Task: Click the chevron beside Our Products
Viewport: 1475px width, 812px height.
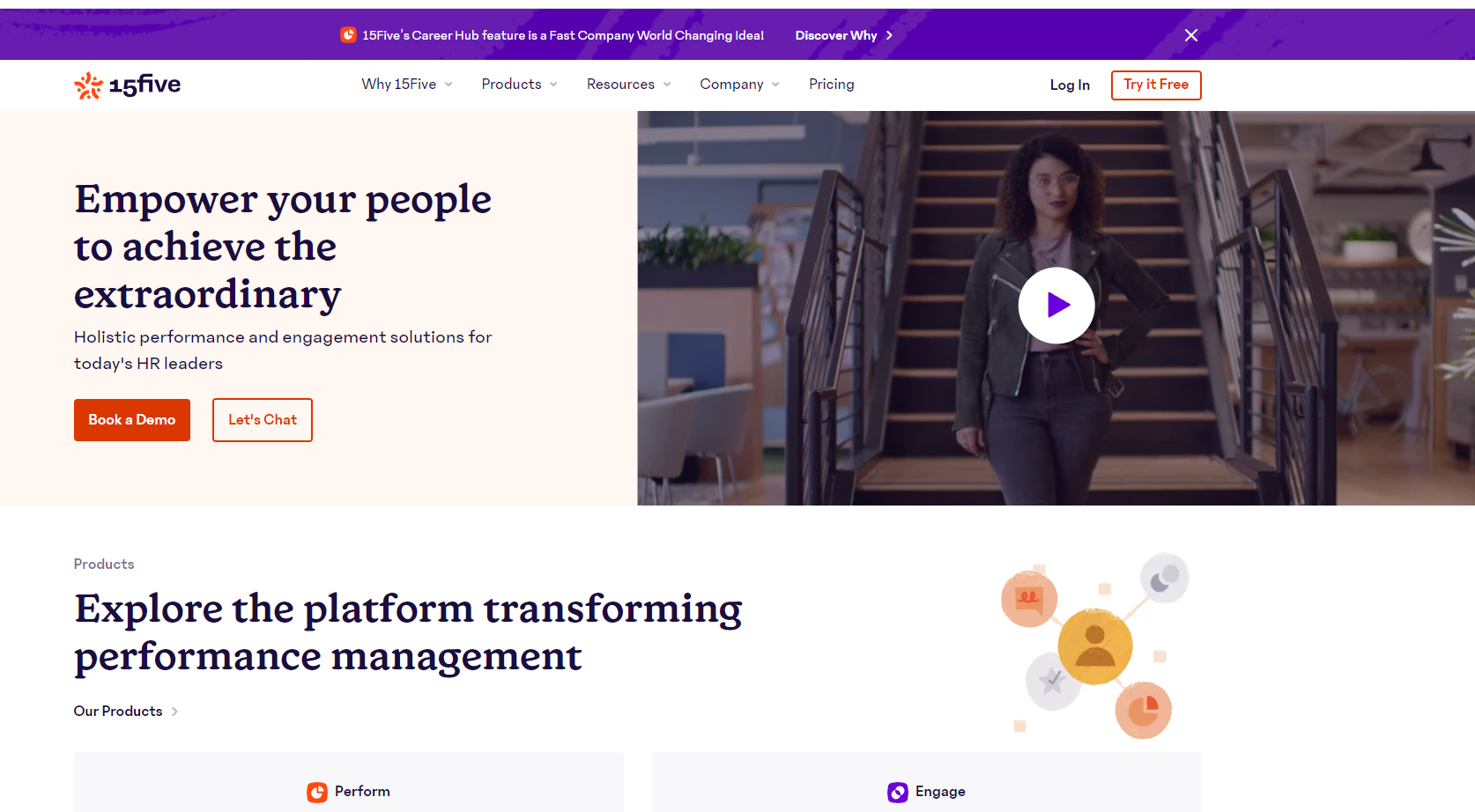Action: (x=174, y=712)
